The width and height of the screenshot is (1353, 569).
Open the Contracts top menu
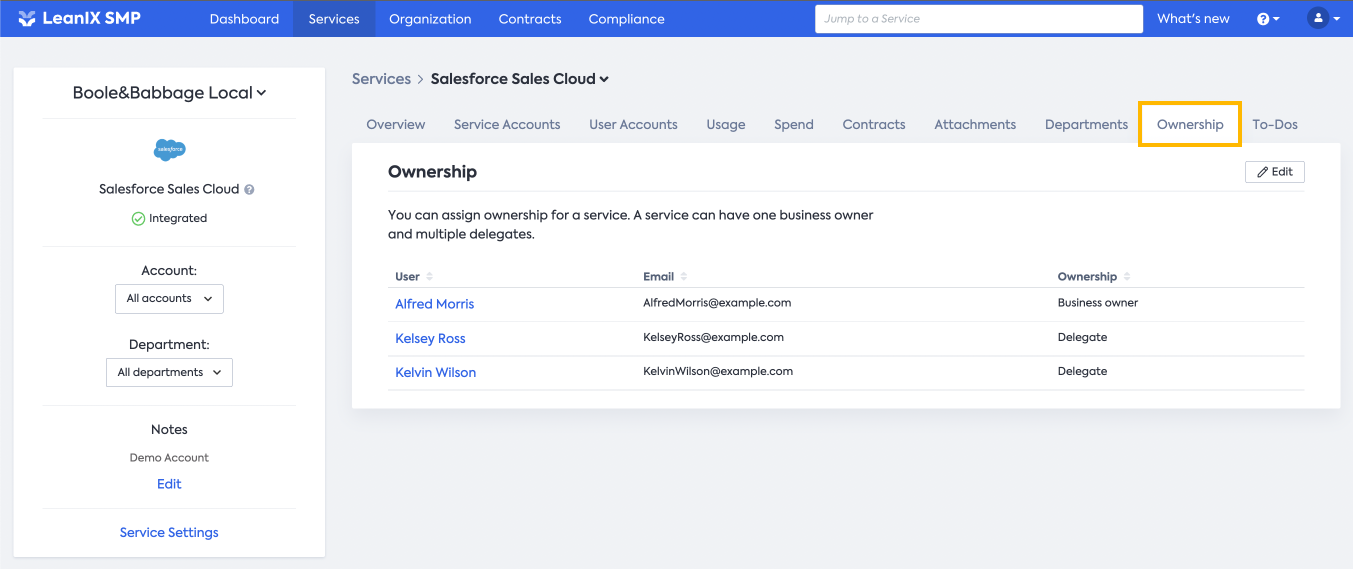[x=530, y=19]
